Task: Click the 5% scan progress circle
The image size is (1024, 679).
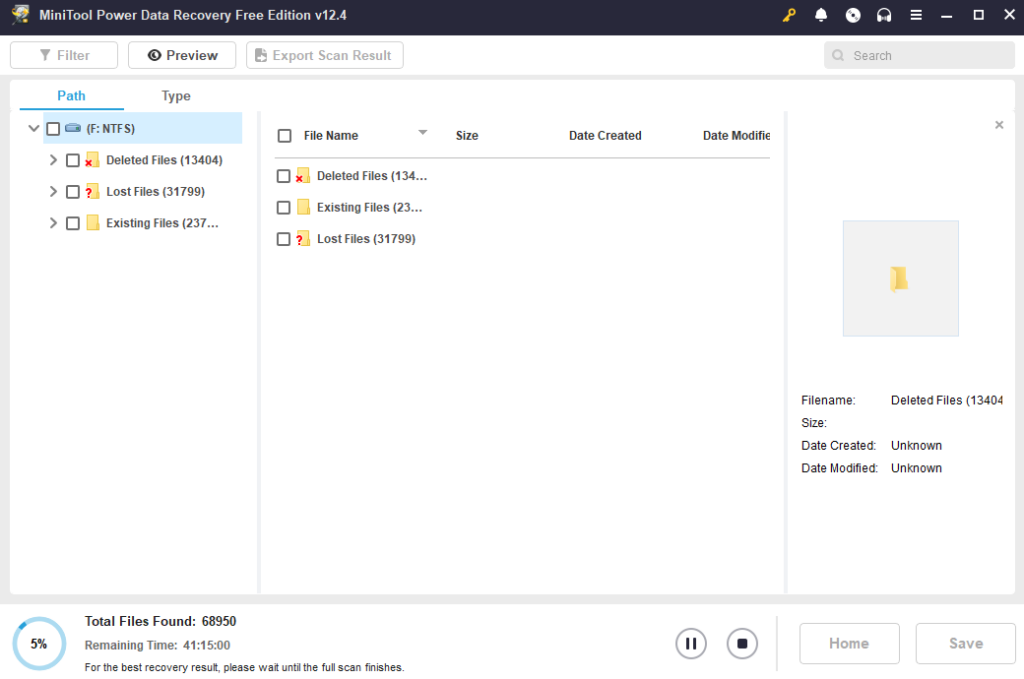Action: click(x=39, y=644)
